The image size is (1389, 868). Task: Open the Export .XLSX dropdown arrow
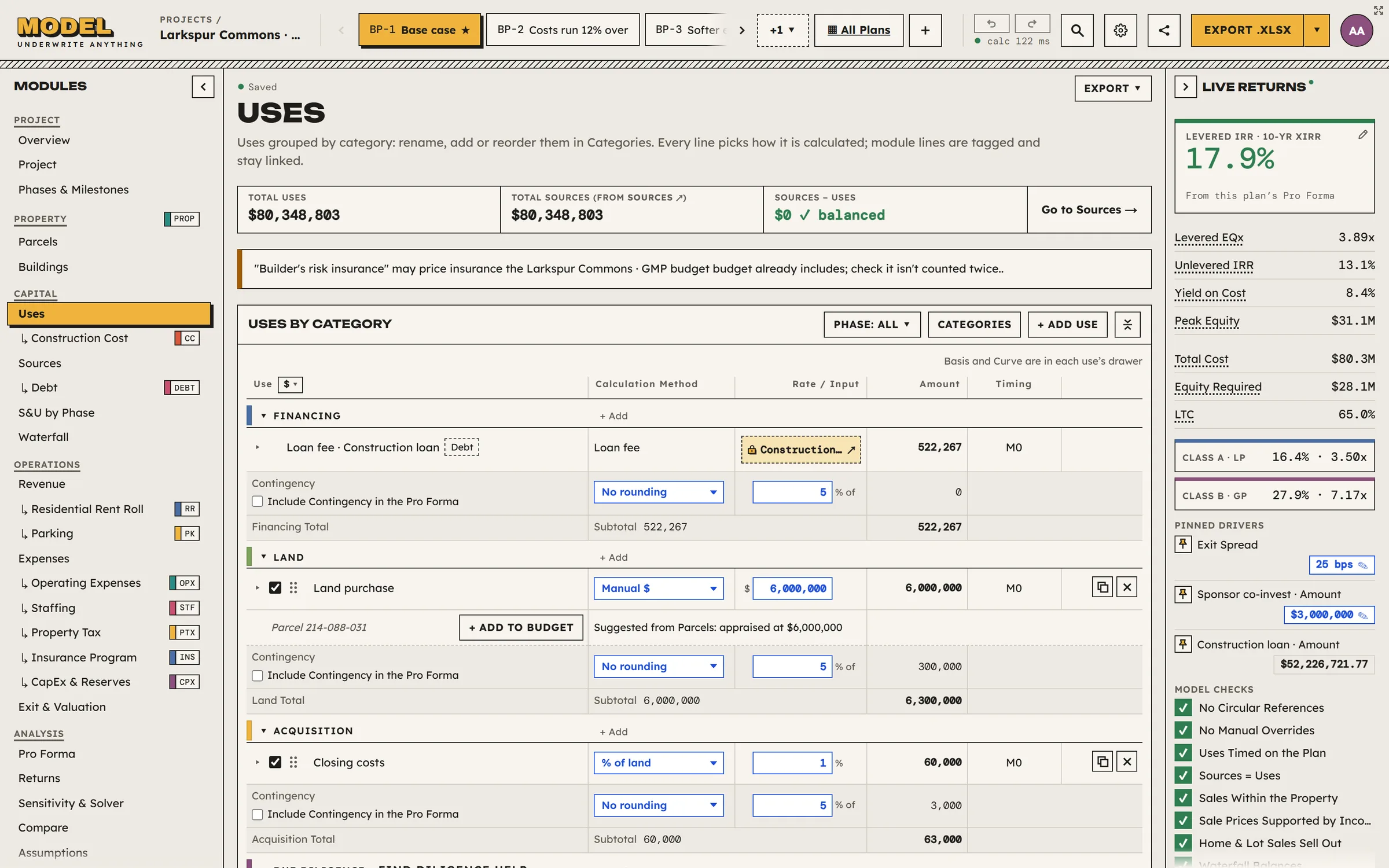click(x=1317, y=30)
